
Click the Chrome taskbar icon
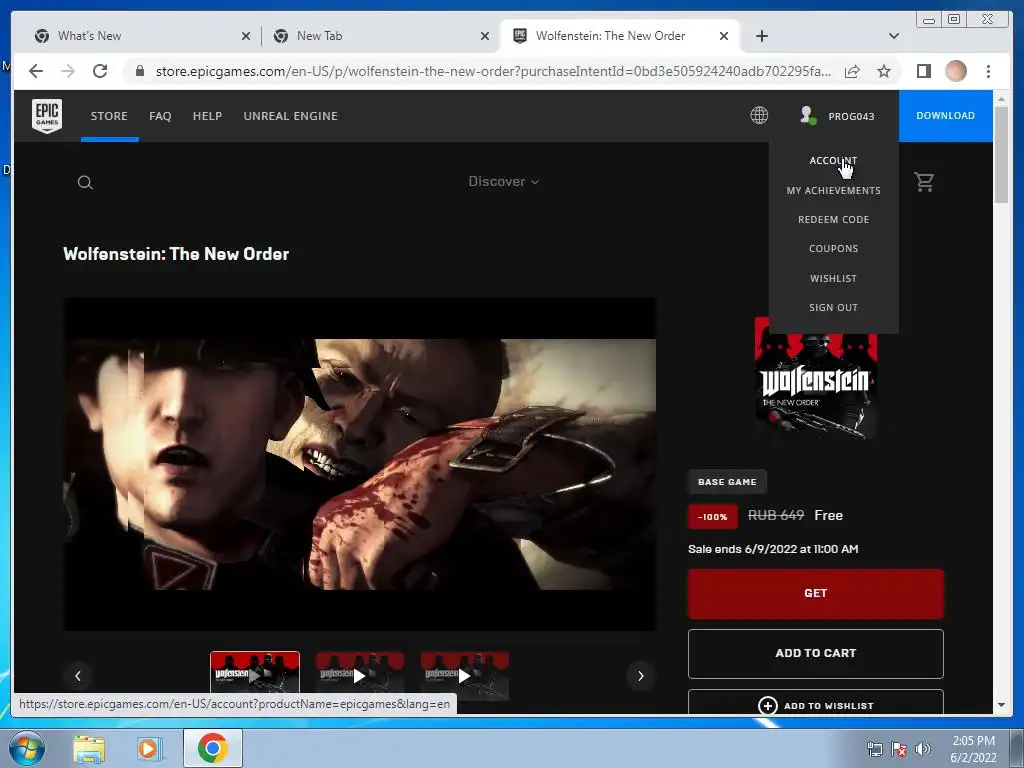click(212, 748)
